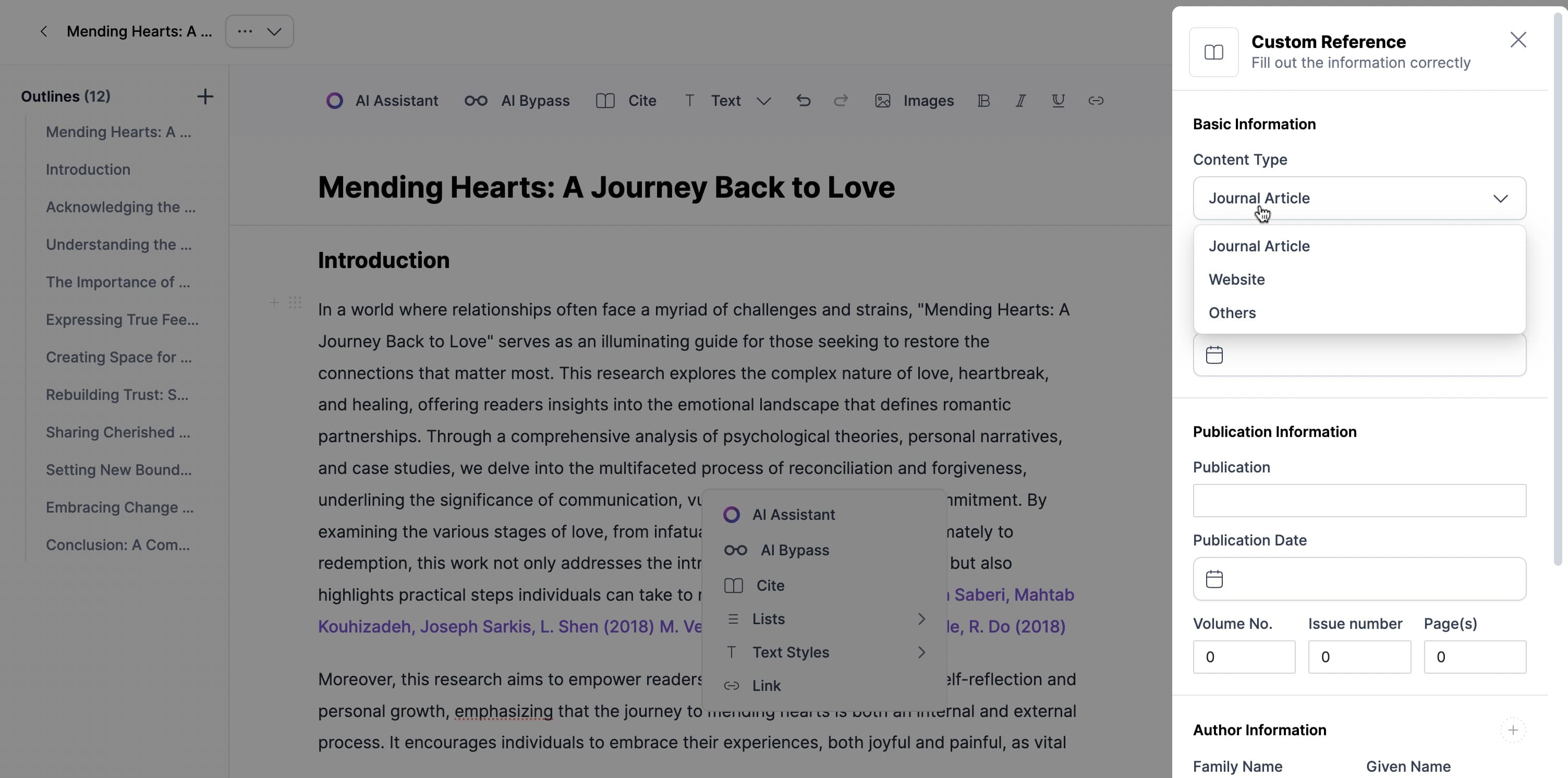
Task: Open 'Embracing Change ...' outline item
Action: tap(120, 508)
